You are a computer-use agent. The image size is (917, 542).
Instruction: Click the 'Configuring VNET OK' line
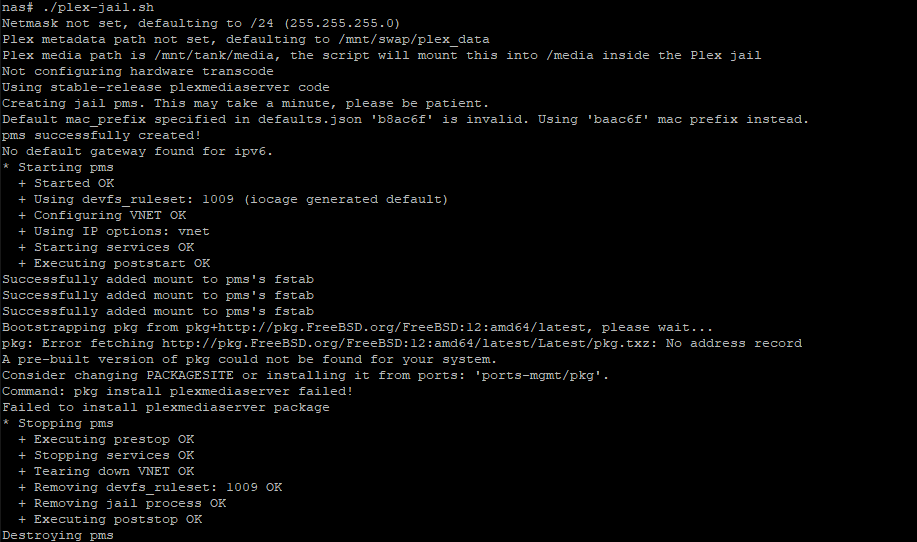pos(102,215)
